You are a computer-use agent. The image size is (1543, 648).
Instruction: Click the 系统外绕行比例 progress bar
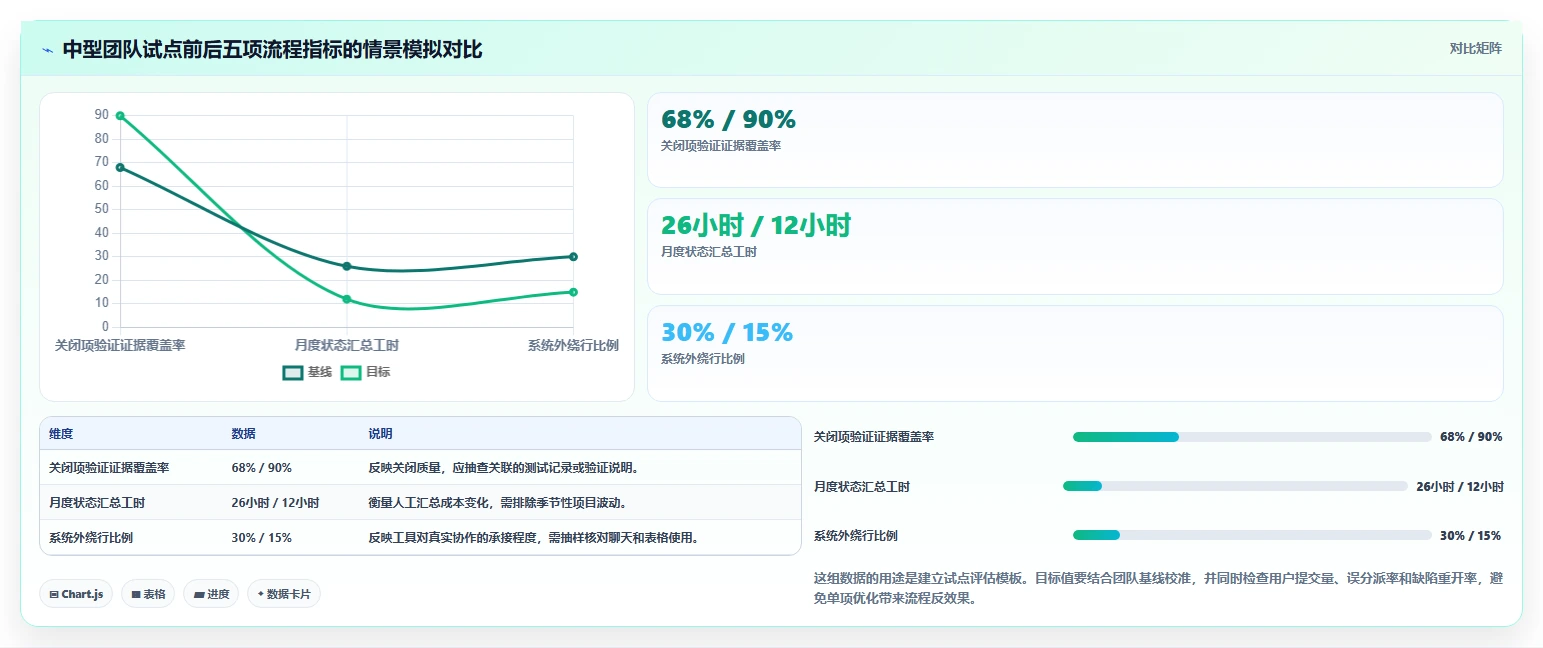(1252, 535)
